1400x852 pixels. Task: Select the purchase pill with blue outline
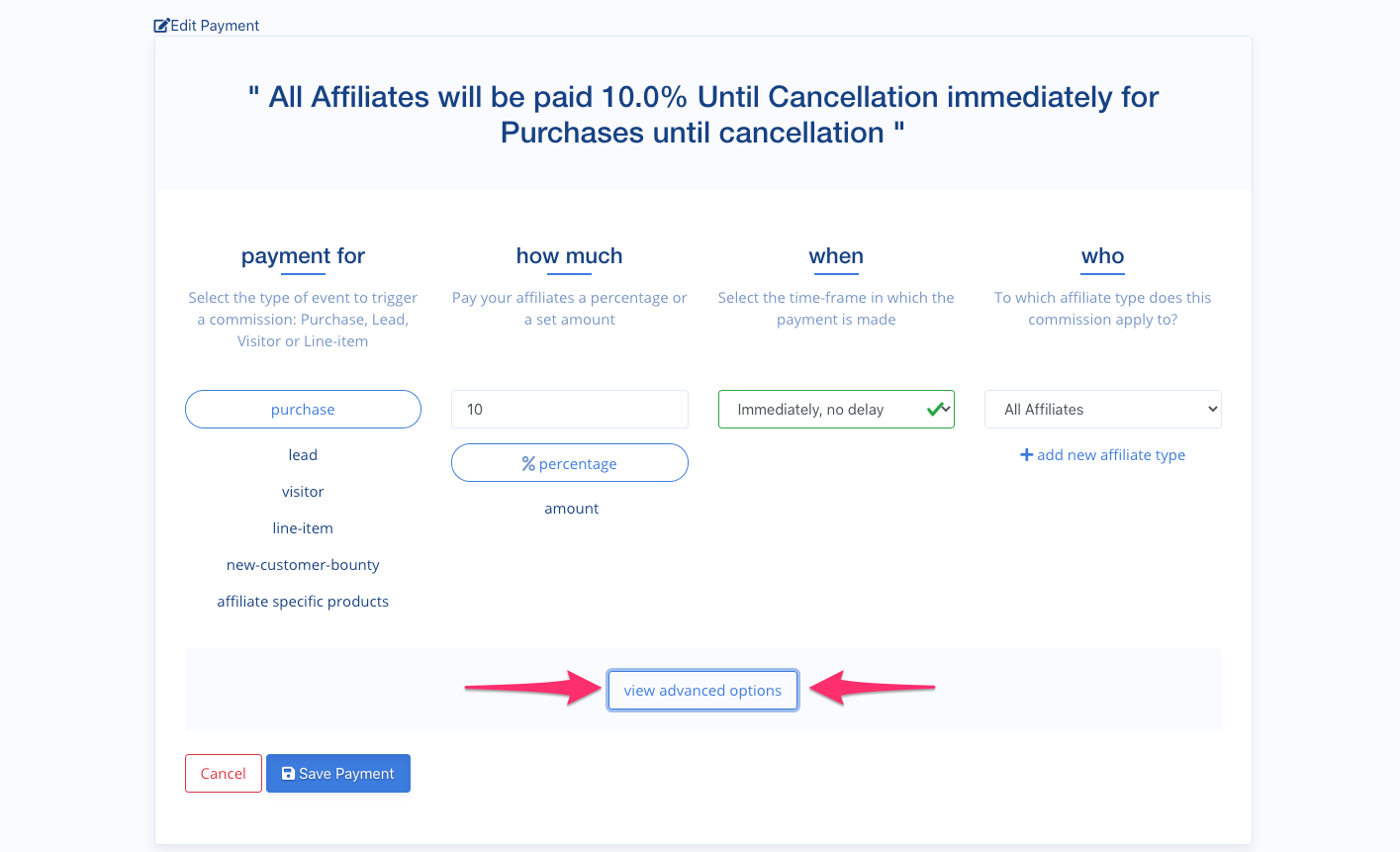tap(303, 409)
